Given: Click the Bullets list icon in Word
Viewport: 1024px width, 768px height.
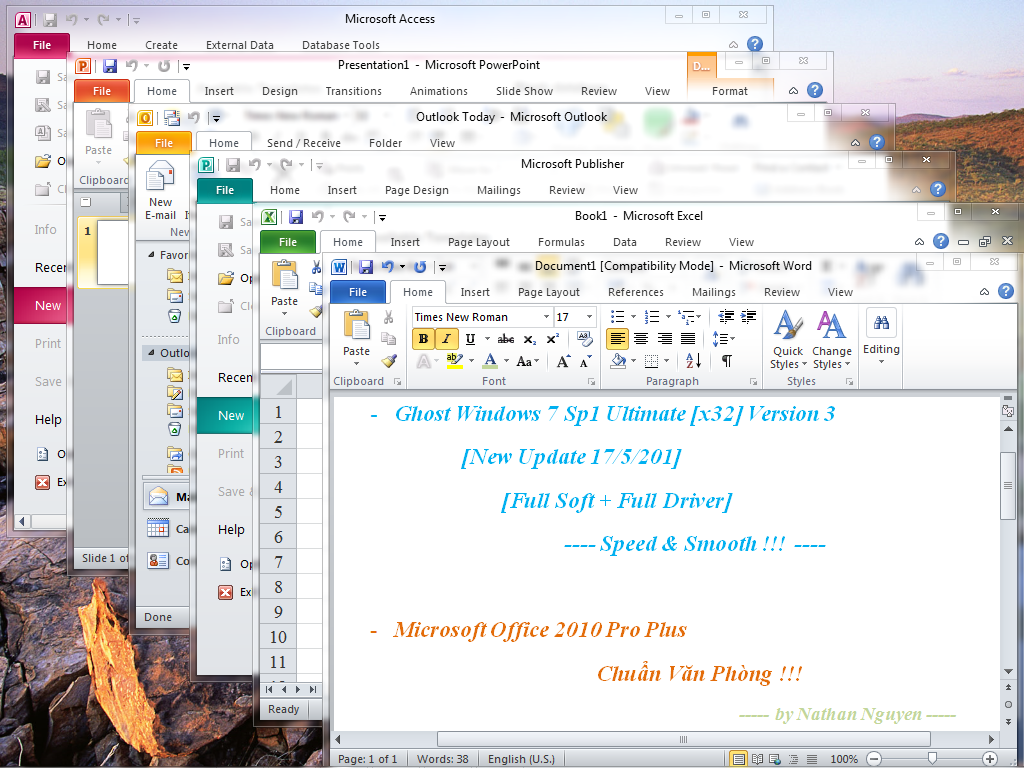Looking at the screenshot, I should point(617,317).
